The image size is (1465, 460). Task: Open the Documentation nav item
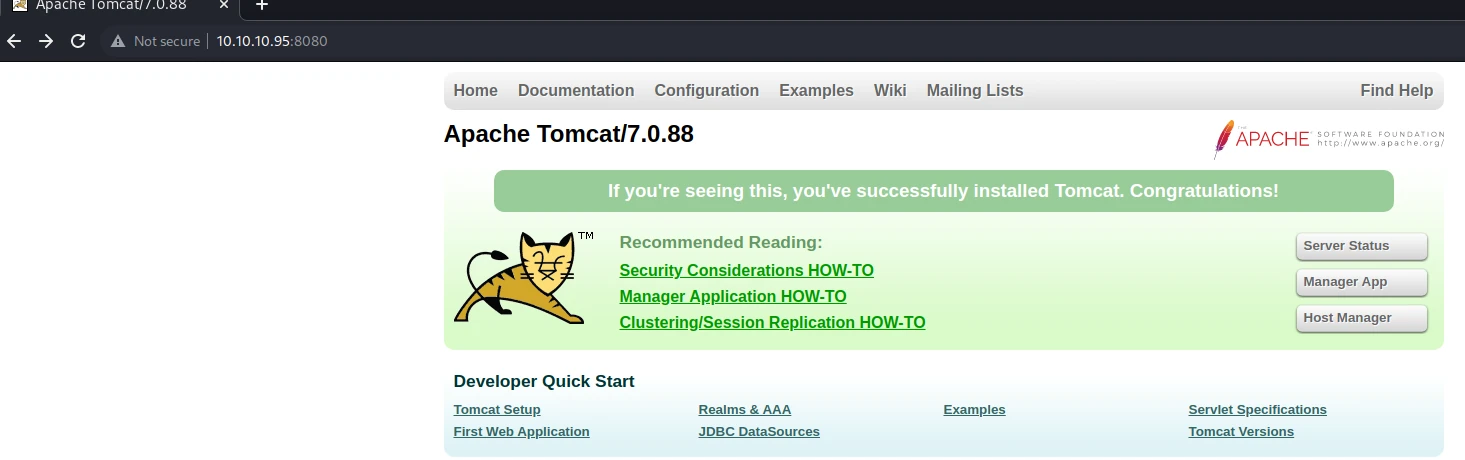click(576, 90)
